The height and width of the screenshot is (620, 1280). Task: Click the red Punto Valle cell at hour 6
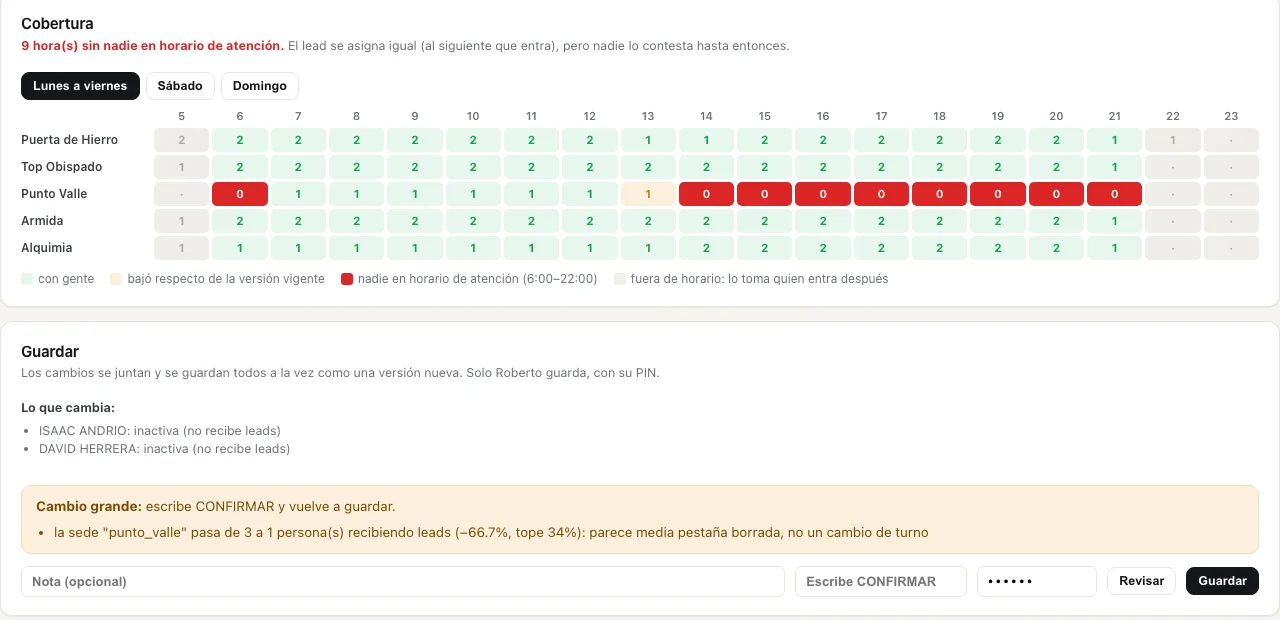tap(240, 194)
